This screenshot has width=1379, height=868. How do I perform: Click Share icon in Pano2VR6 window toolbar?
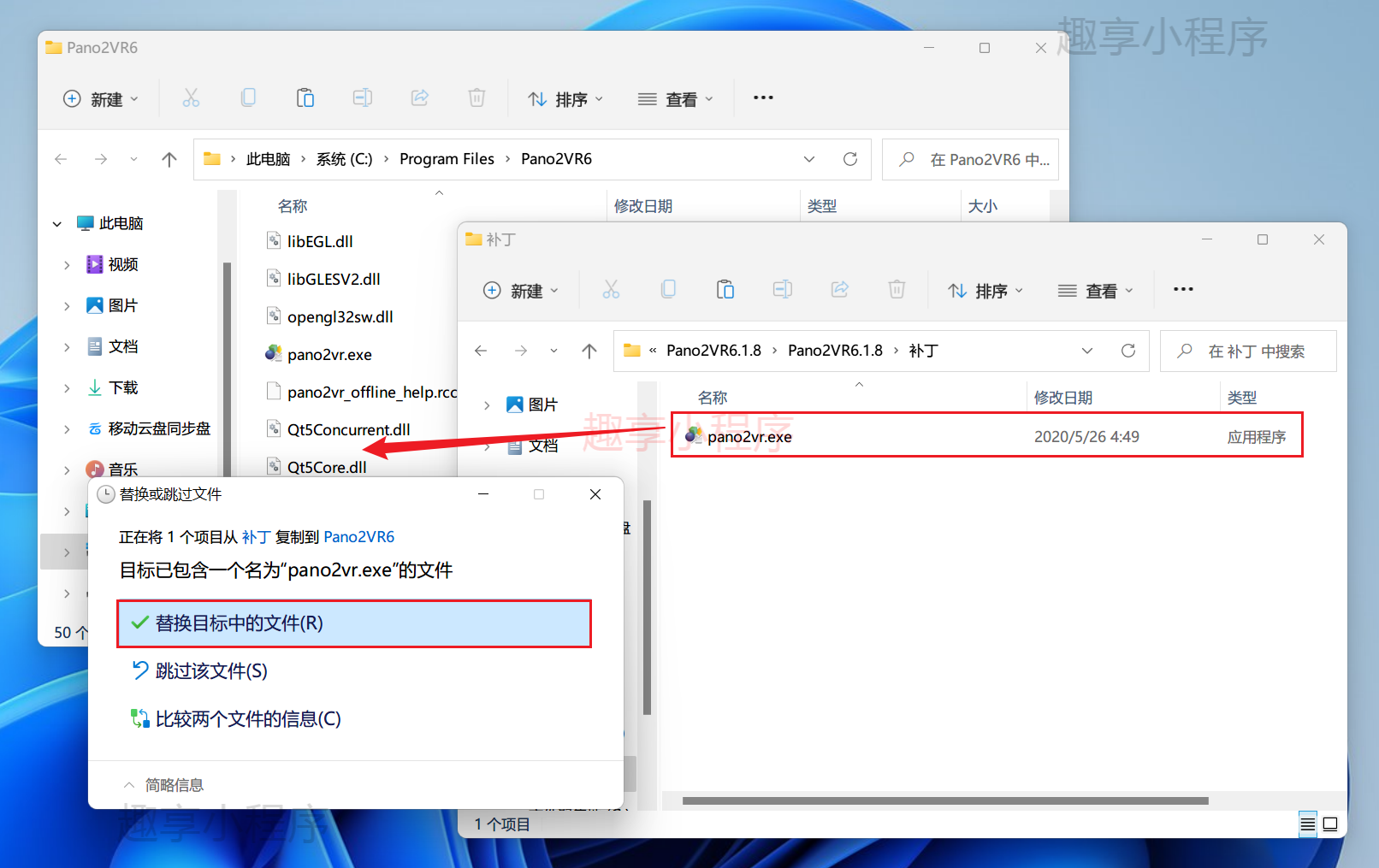pos(420,98)
